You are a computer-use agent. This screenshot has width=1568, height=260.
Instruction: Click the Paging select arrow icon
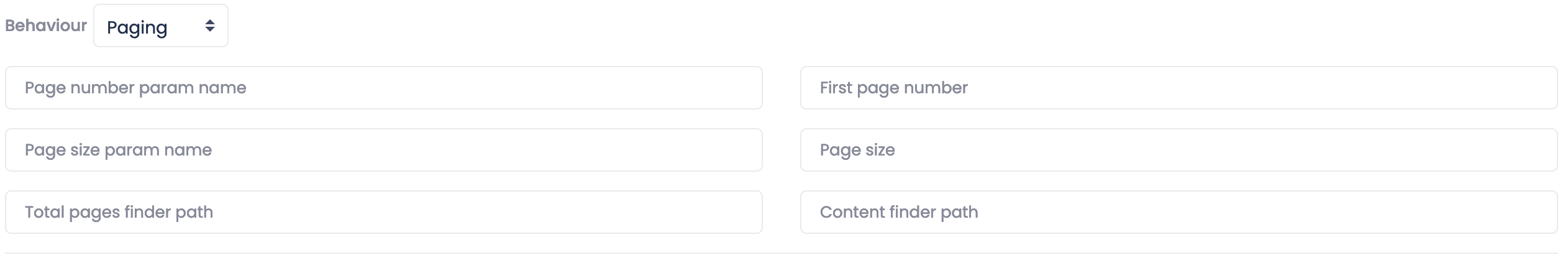pos(210,26)
